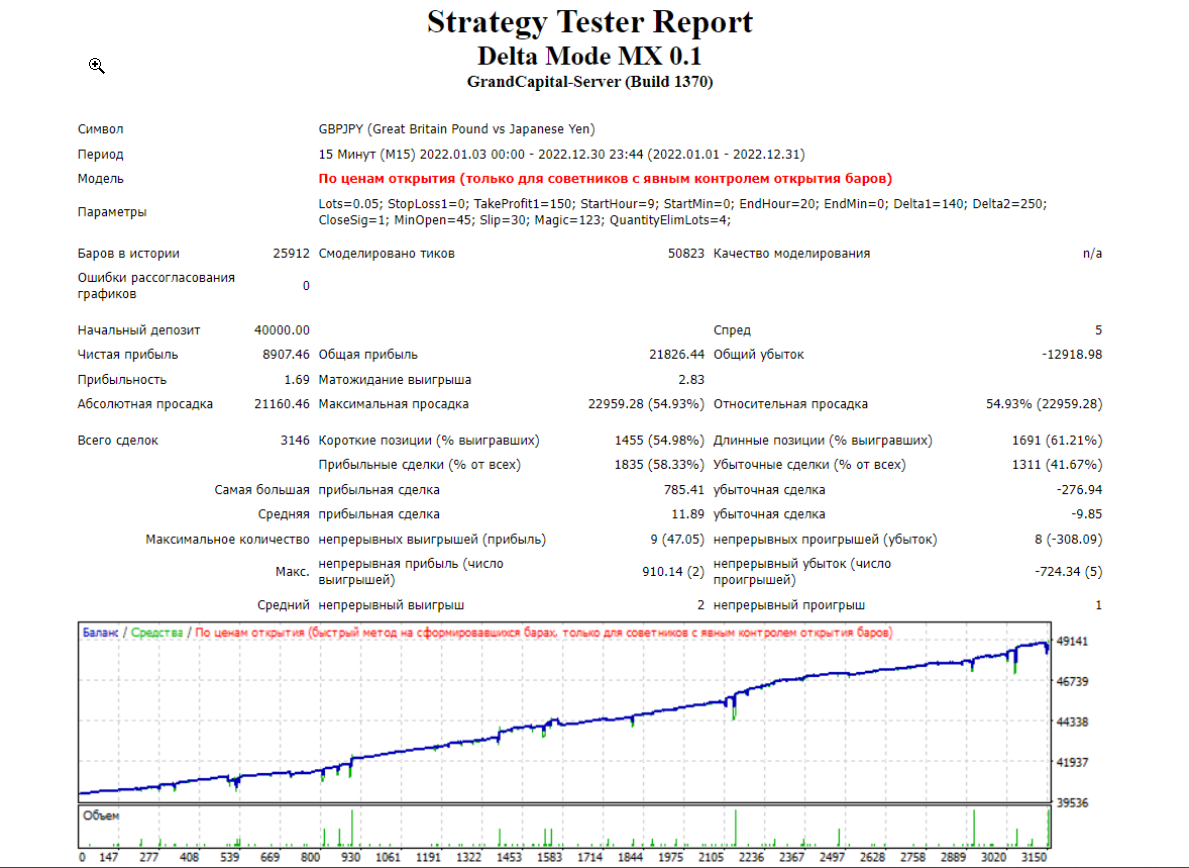
Task: Click the relative drawdown value 54.93%
Action: 1044,404
